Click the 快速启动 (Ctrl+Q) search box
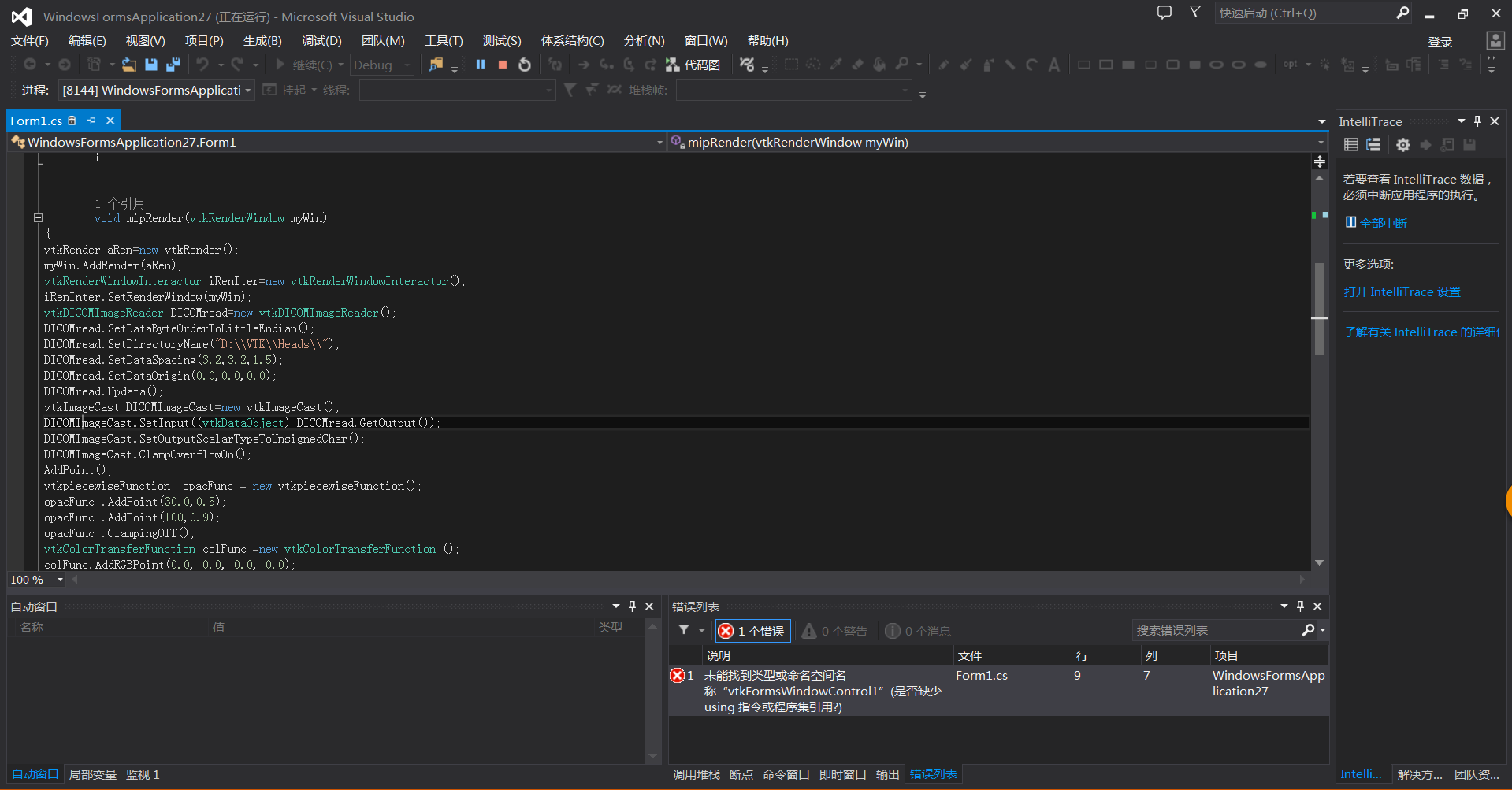Screen dimensions: 1512x790 (1304, 13)
